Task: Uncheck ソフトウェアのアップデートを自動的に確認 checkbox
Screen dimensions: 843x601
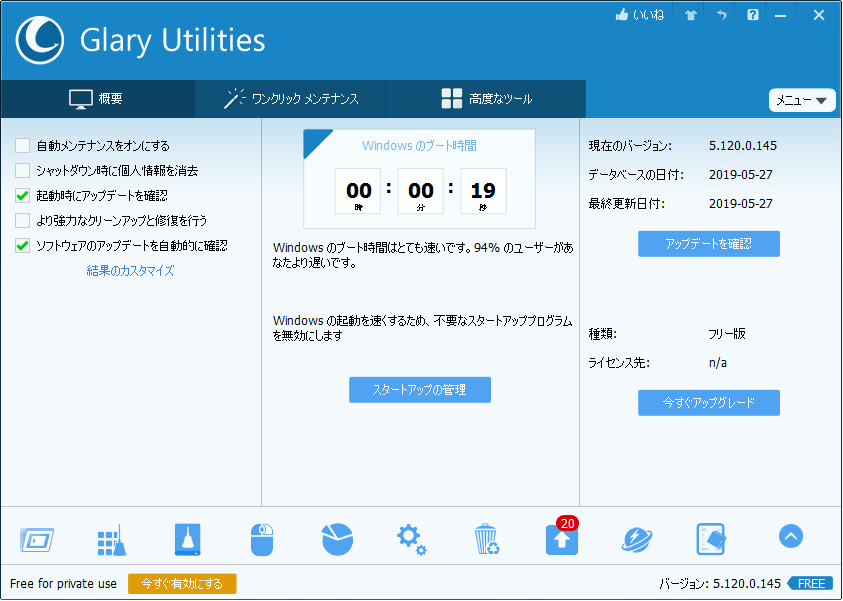Action: click(22, 246)
